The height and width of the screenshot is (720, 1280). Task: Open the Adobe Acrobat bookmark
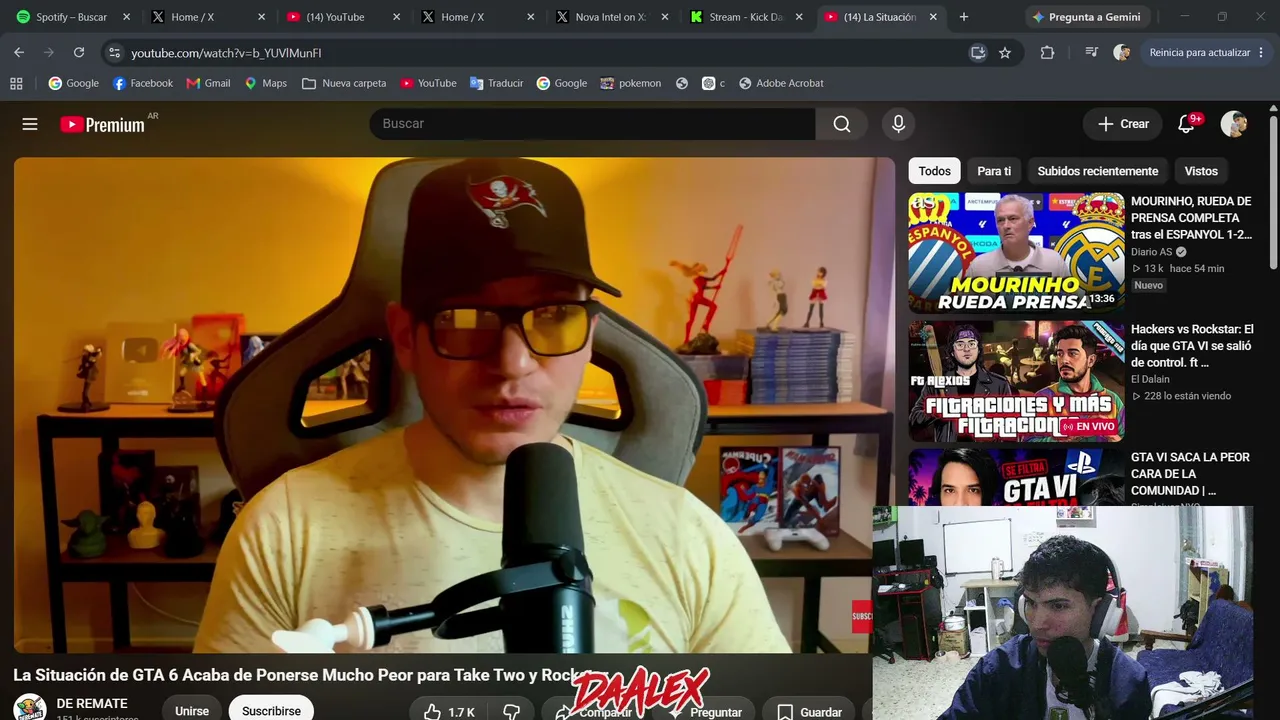point(781,83)
